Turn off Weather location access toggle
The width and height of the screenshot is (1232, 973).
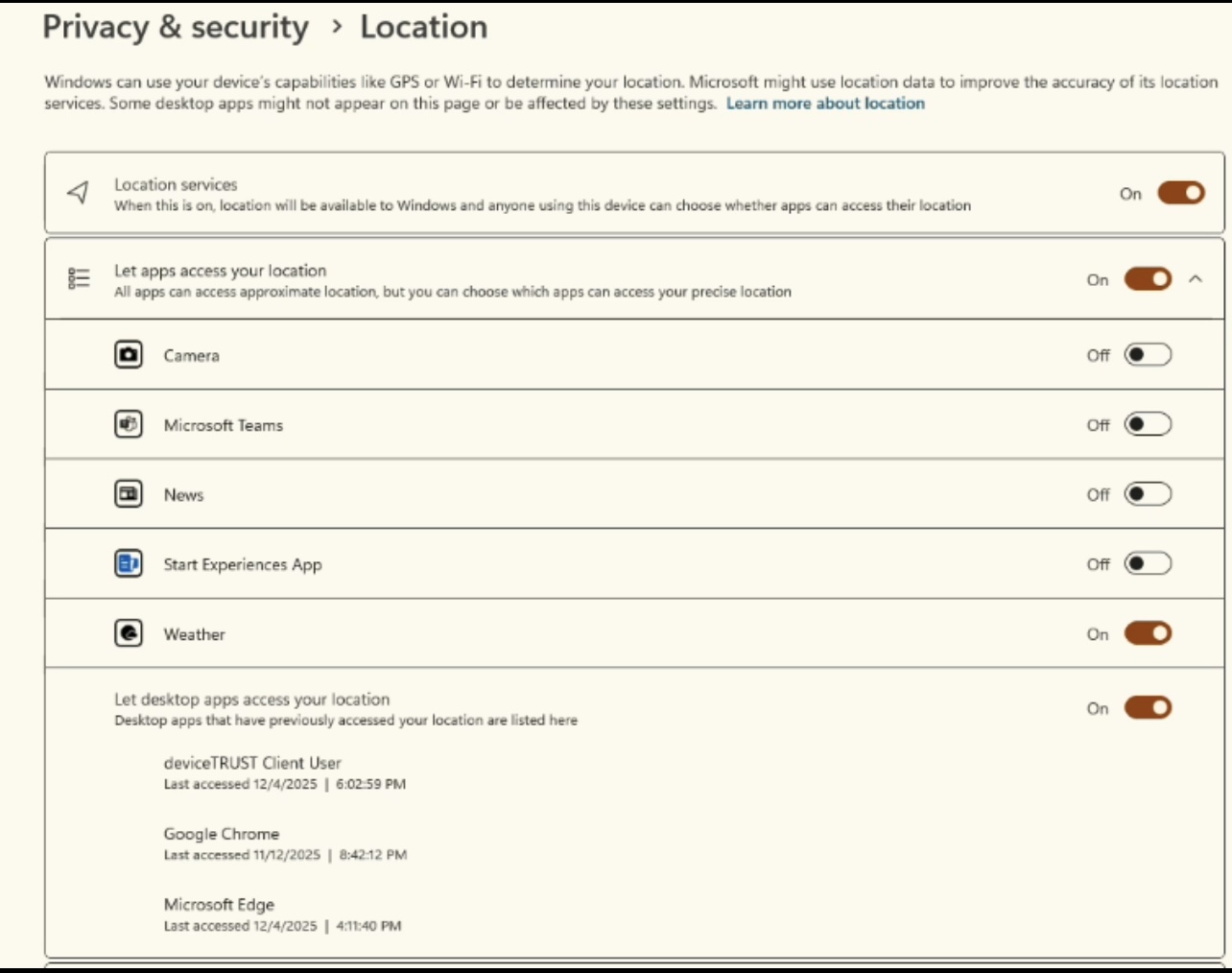point(1148,633)
